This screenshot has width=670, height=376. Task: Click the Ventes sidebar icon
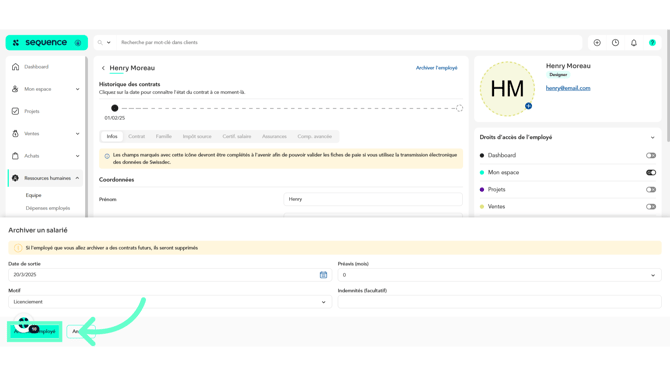(15, 133)
